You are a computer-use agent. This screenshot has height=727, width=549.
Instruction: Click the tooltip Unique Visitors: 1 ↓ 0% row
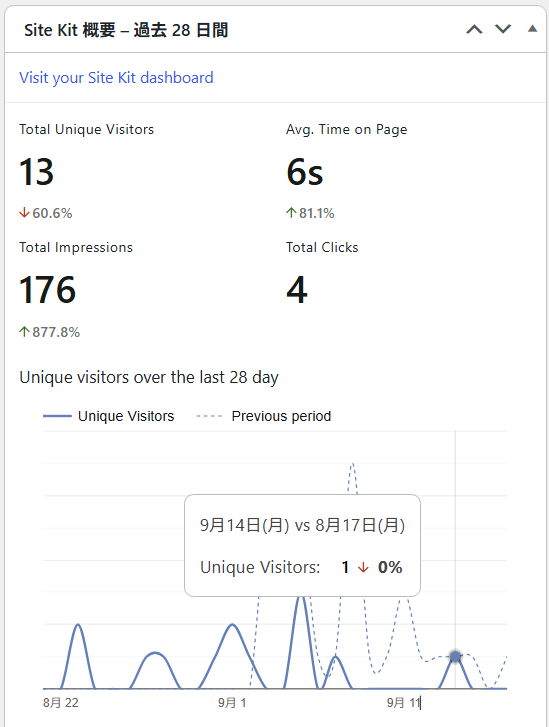301,567
